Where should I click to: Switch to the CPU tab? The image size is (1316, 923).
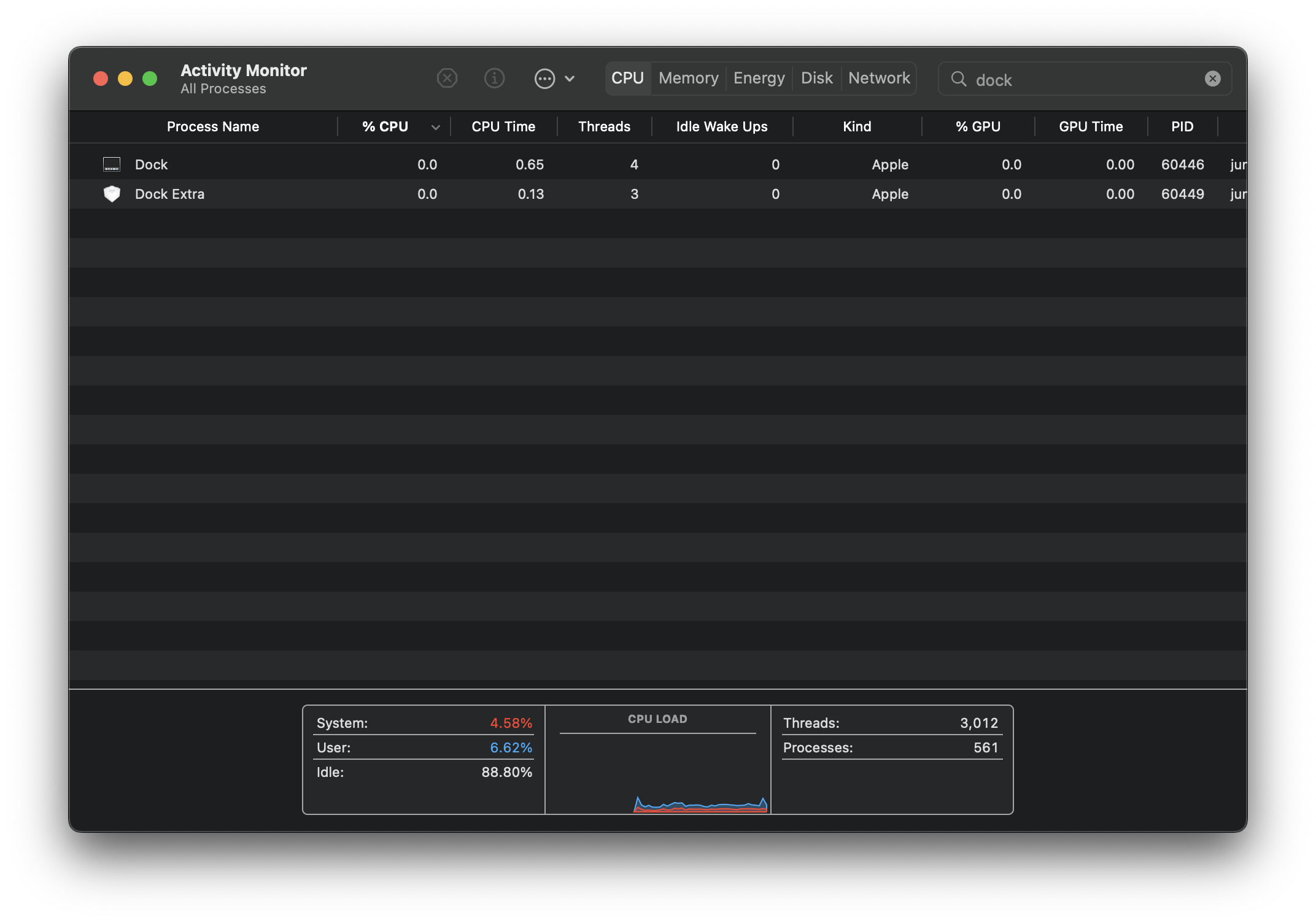[627, 79]
